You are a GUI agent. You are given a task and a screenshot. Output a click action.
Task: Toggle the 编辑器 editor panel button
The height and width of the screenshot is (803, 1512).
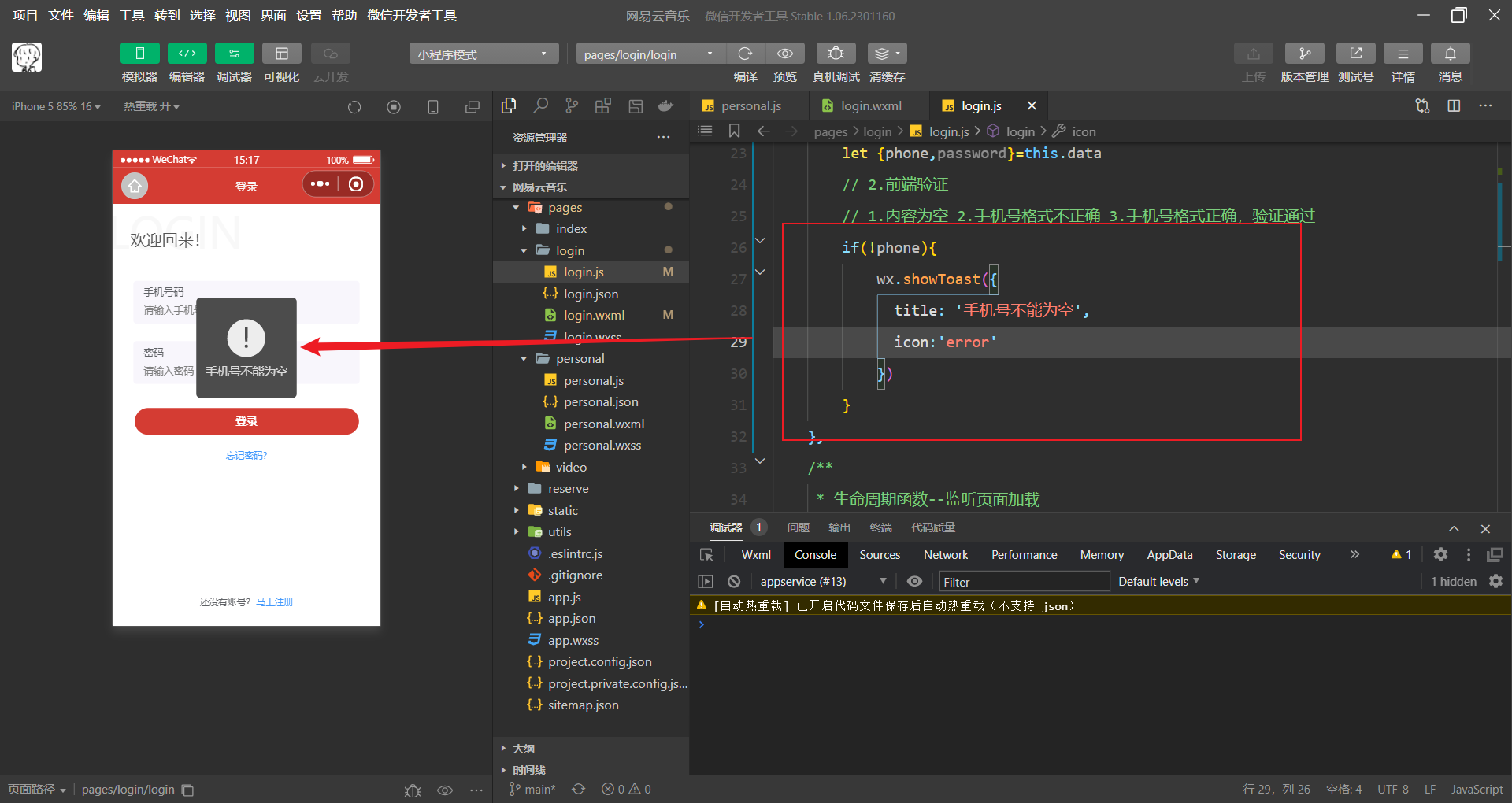(x=187, y=54)
